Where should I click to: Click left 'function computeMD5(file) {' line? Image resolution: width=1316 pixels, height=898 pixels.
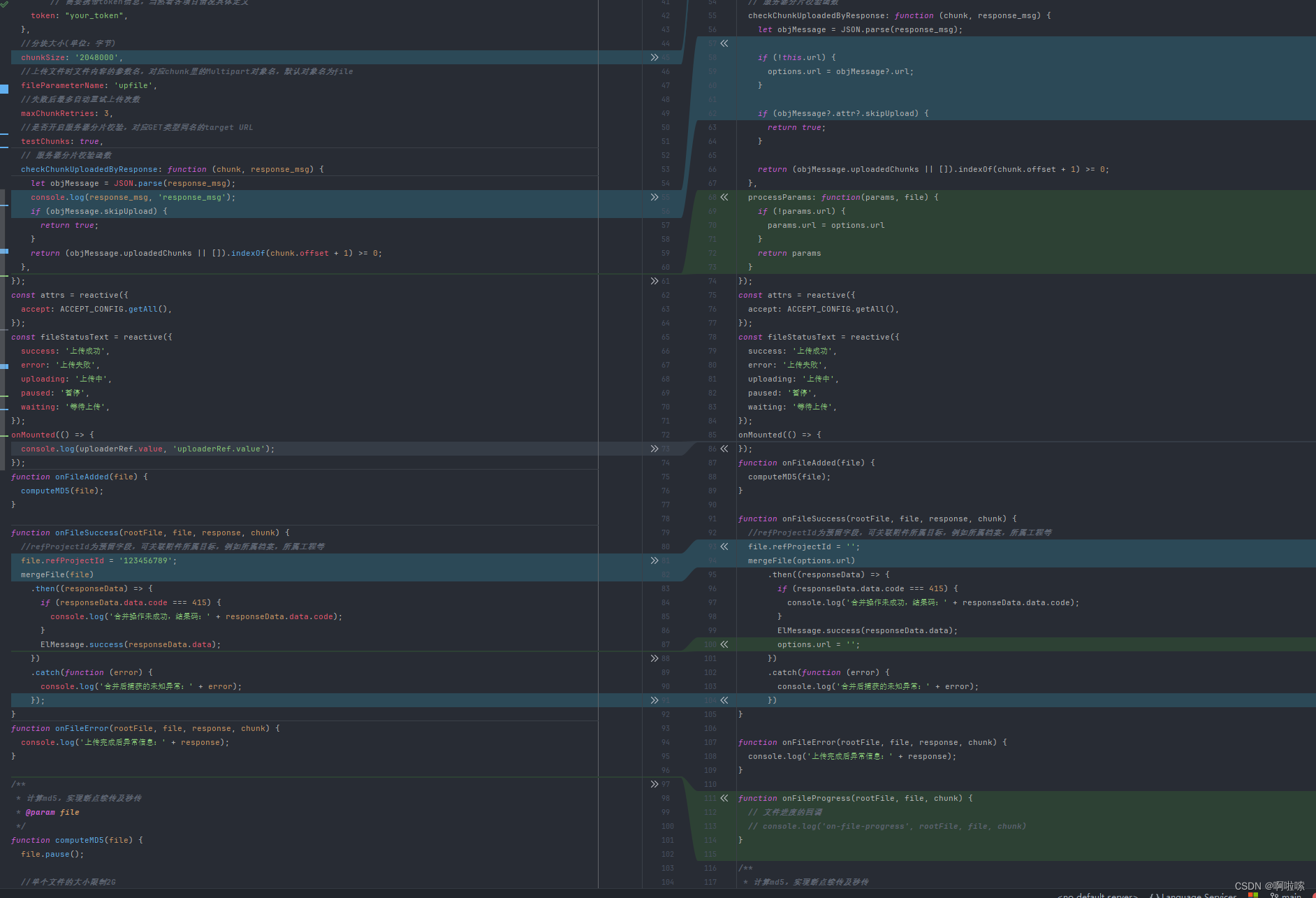[77, 840]
